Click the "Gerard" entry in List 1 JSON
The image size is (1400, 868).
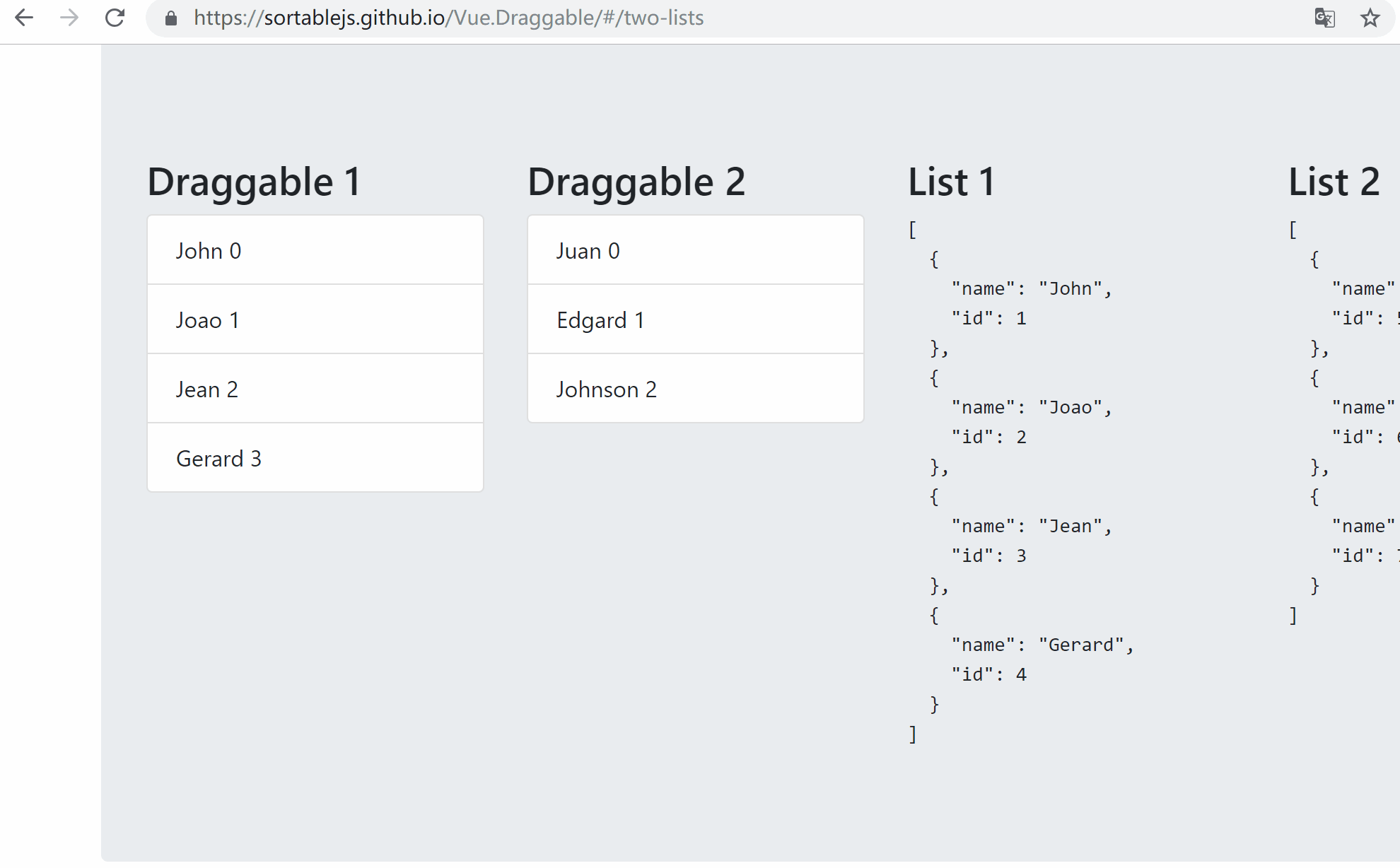click(x=1082, y=644)
